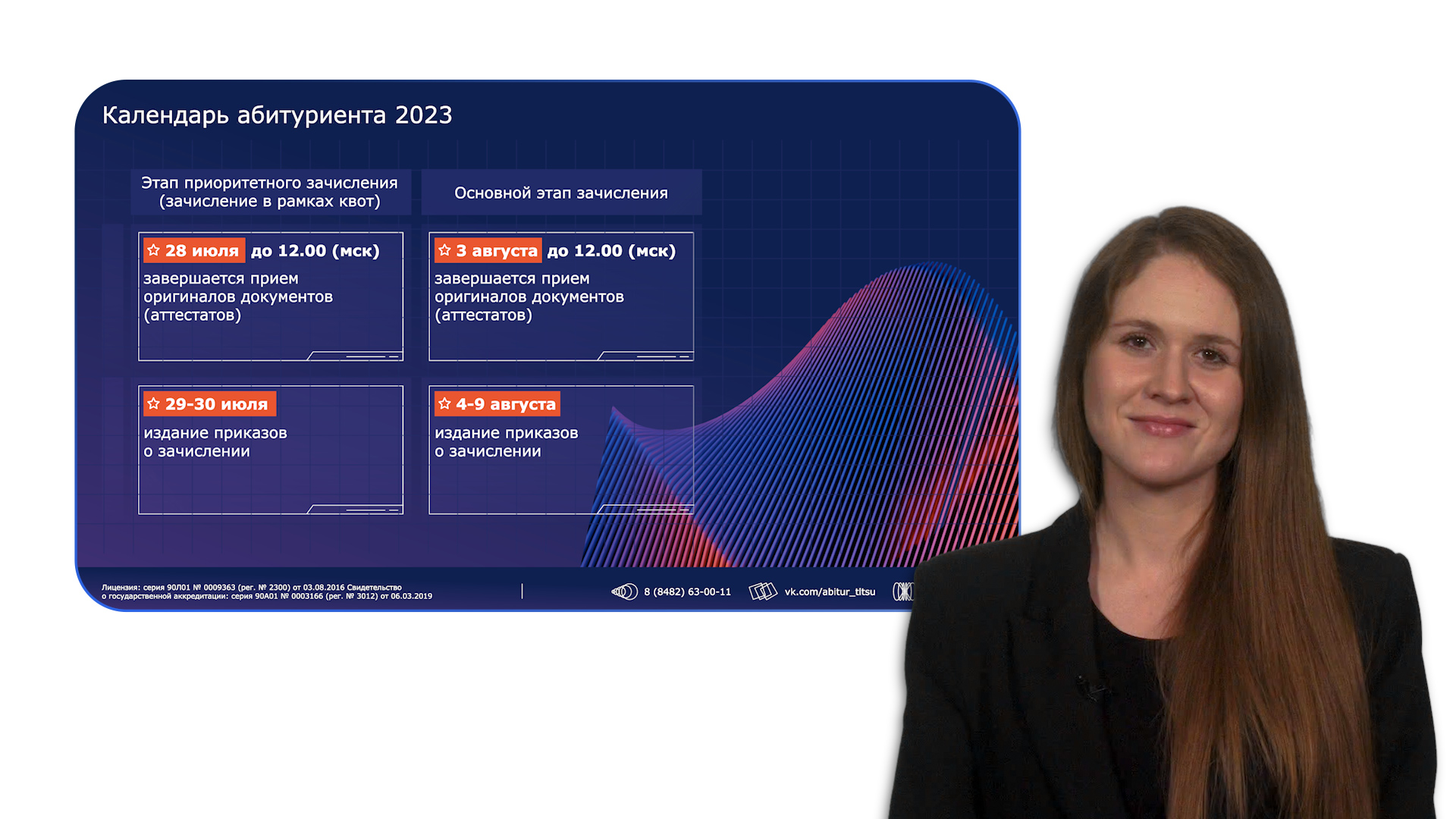The height and width of the screenshot is (819, 1456).
Task: Click the partially hidden icon right of vk link
Action: (902, 591)
